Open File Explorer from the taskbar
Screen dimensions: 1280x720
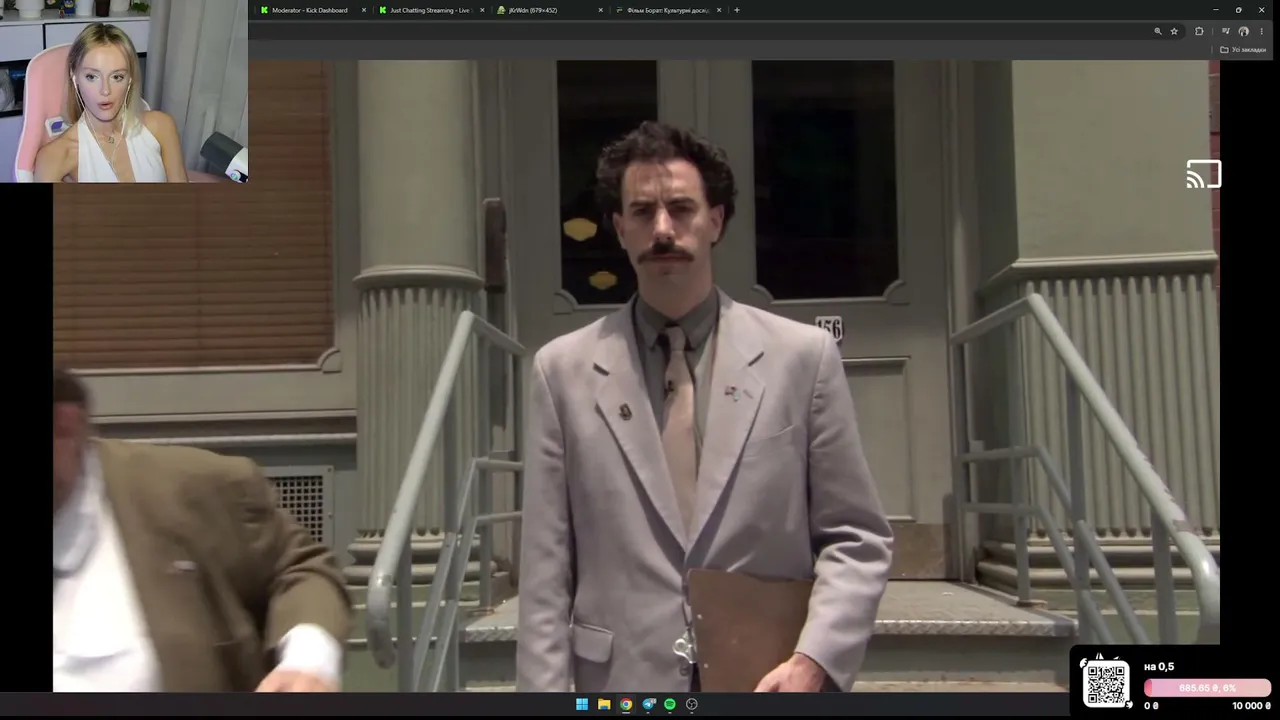[604, 704]
